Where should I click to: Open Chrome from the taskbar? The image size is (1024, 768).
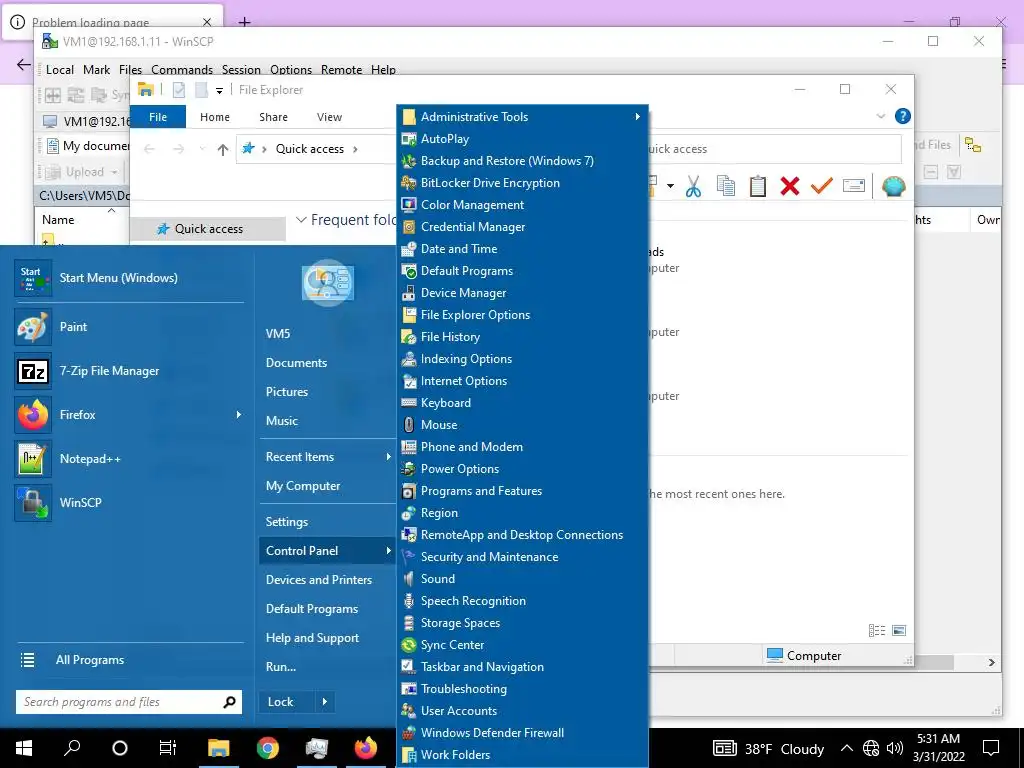click(268, 748)
